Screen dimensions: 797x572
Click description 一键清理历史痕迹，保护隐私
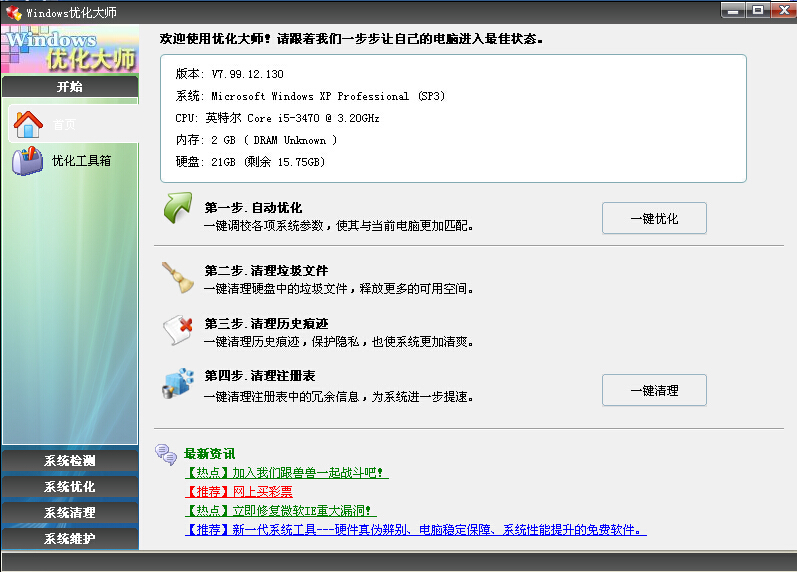[339, 342]
